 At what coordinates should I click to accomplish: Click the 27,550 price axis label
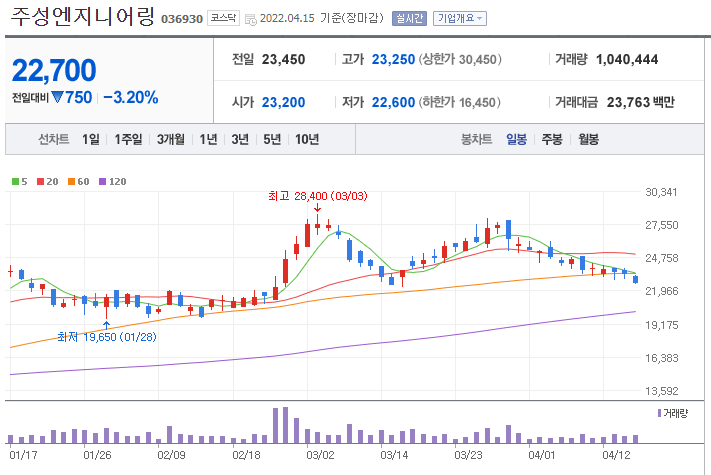(662, 225)
